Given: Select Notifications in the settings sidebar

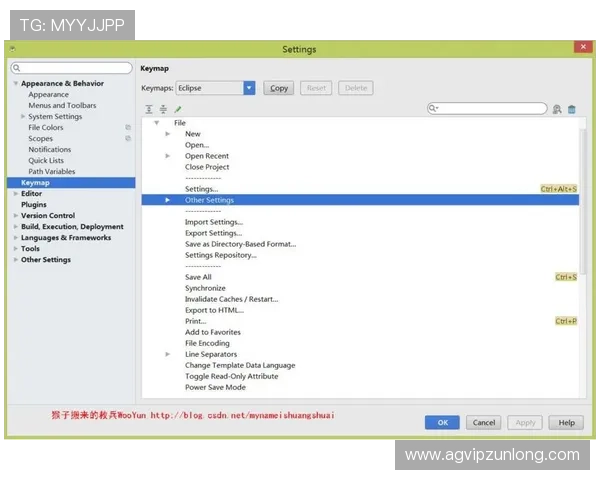Looking at the screenshot, I should (x=50, y=150).
